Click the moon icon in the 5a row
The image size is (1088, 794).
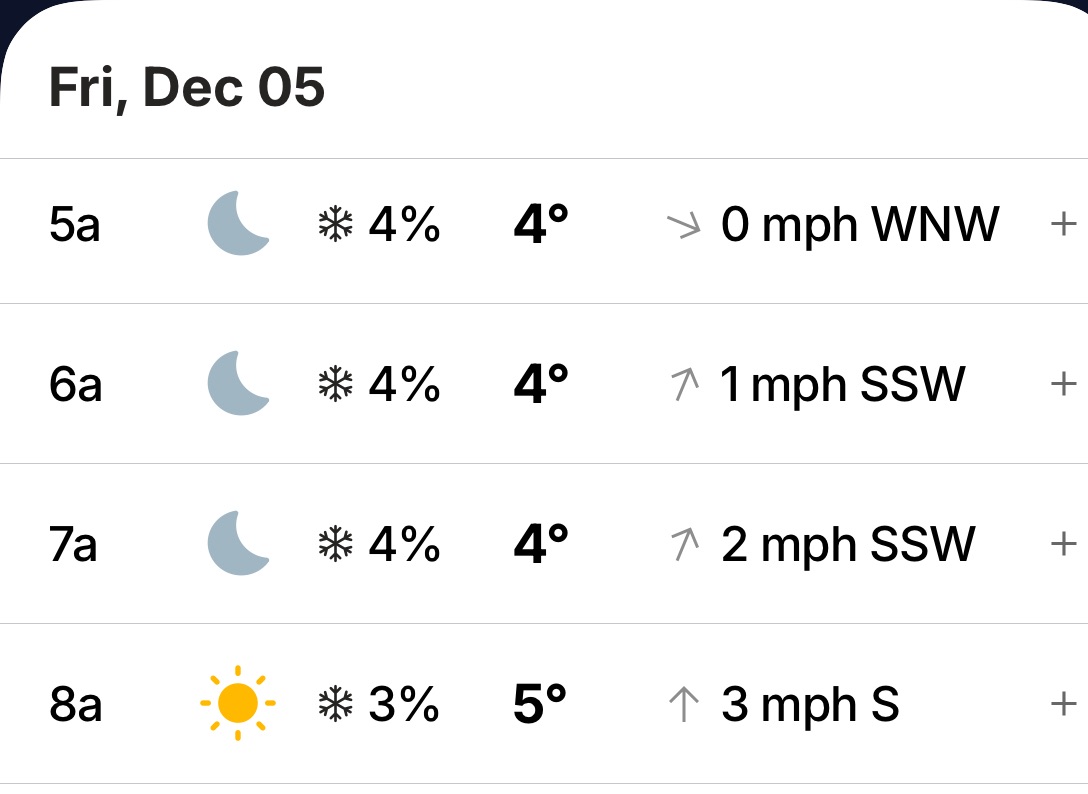tap(238, 224)
